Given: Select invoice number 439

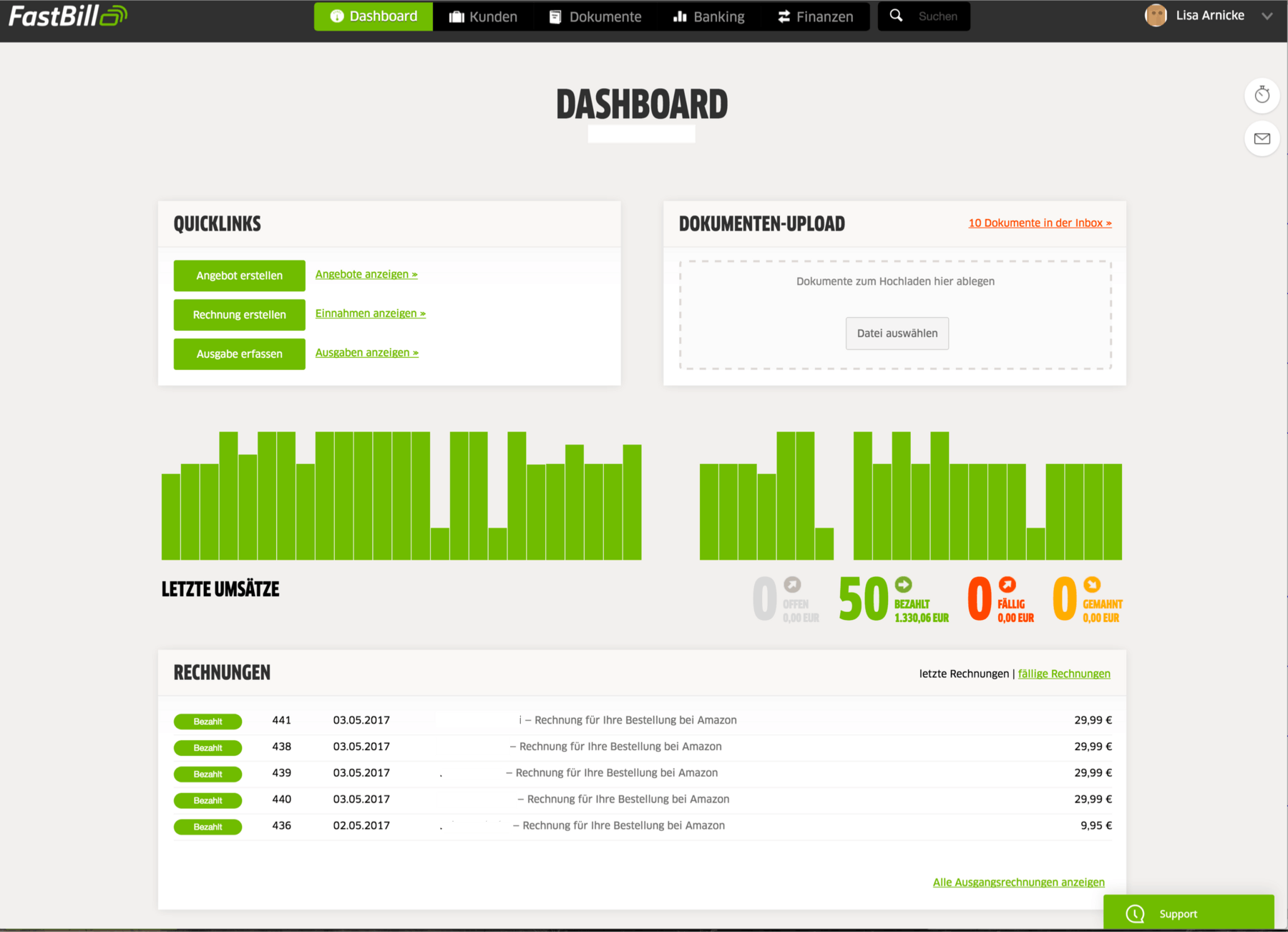Looking at the screenshot, I should pos(282,773).
